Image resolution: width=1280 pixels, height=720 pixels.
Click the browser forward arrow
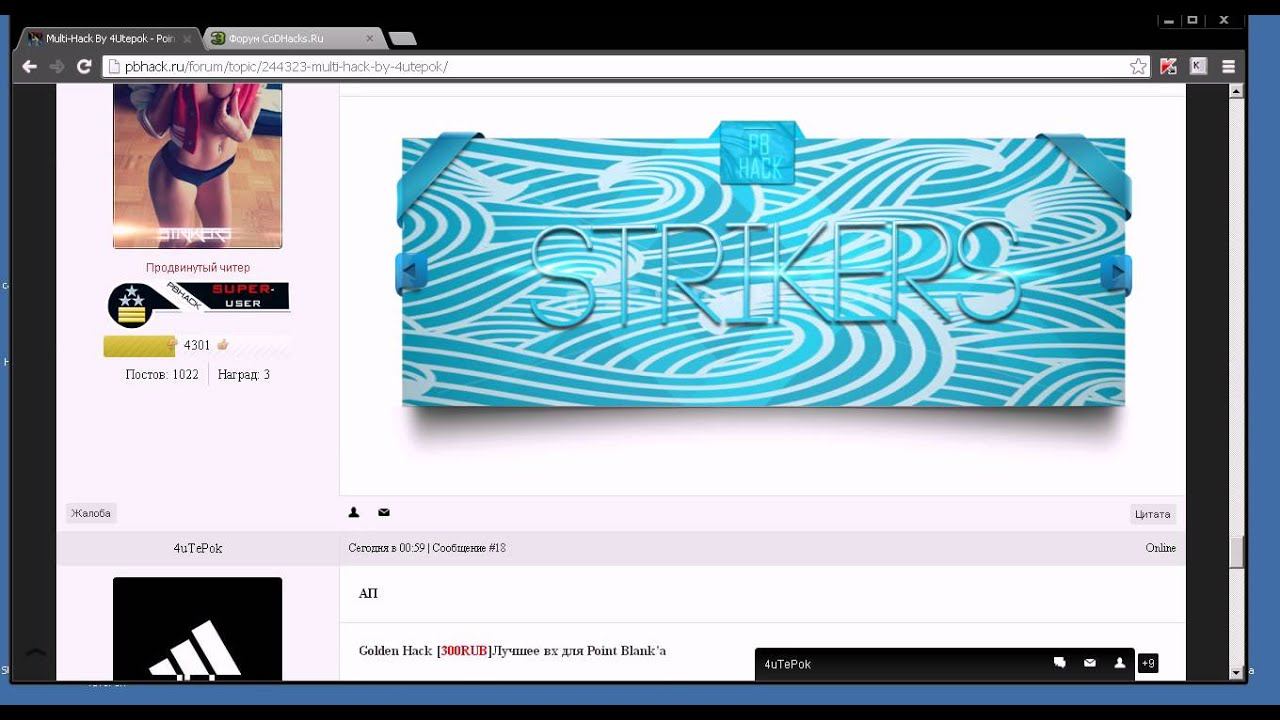click(57, 67)
